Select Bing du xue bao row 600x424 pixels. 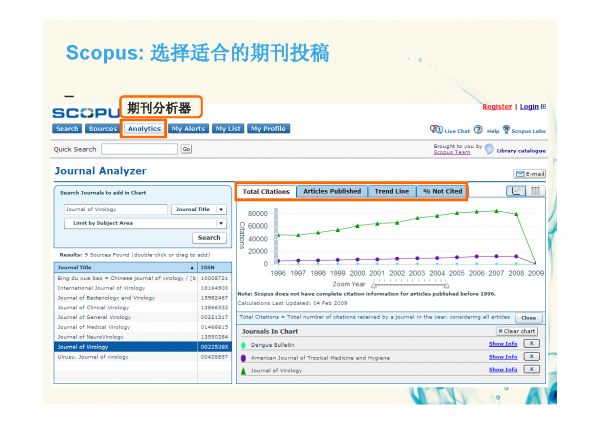(x=143, y=278)
